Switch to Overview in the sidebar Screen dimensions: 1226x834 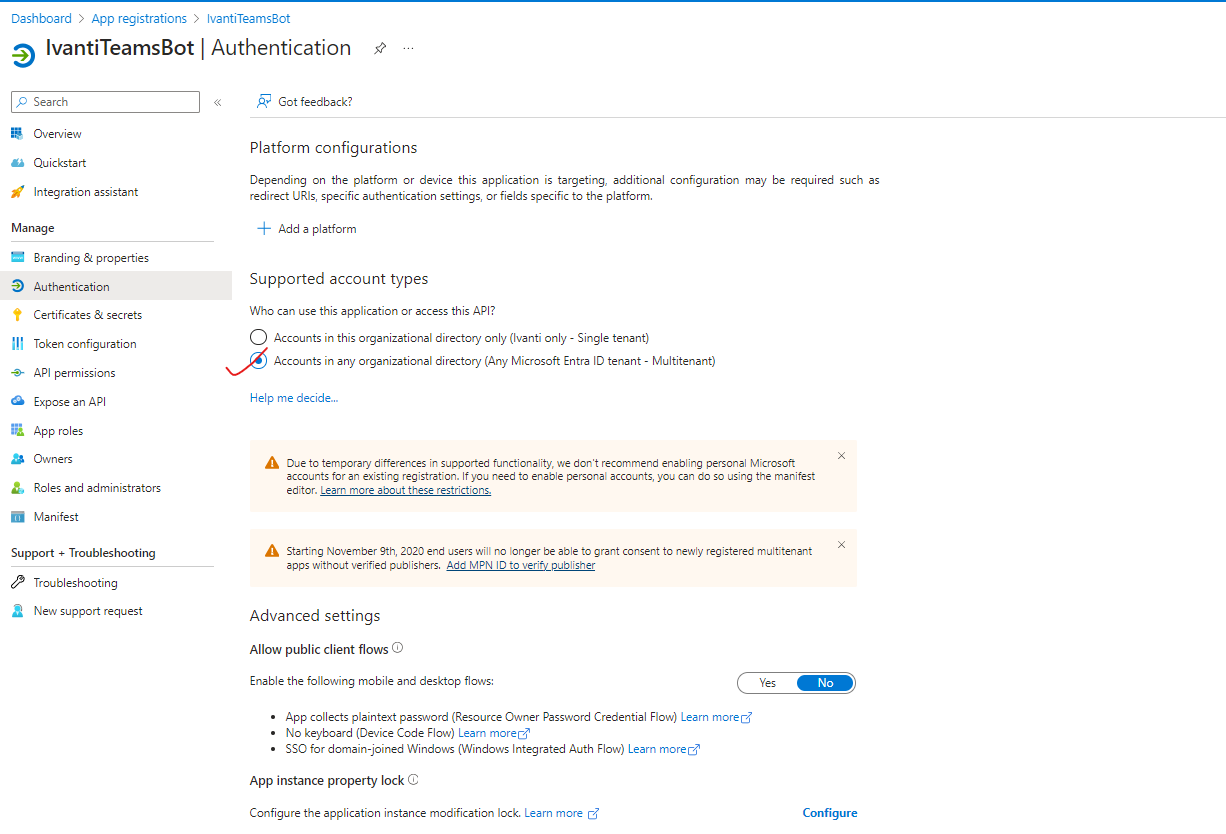[56, 133]
